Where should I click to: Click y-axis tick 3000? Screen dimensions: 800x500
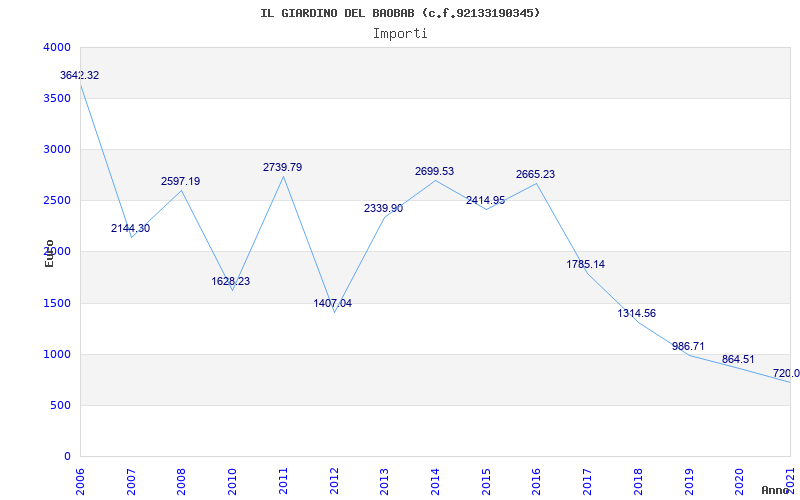[x=57, y=149]
